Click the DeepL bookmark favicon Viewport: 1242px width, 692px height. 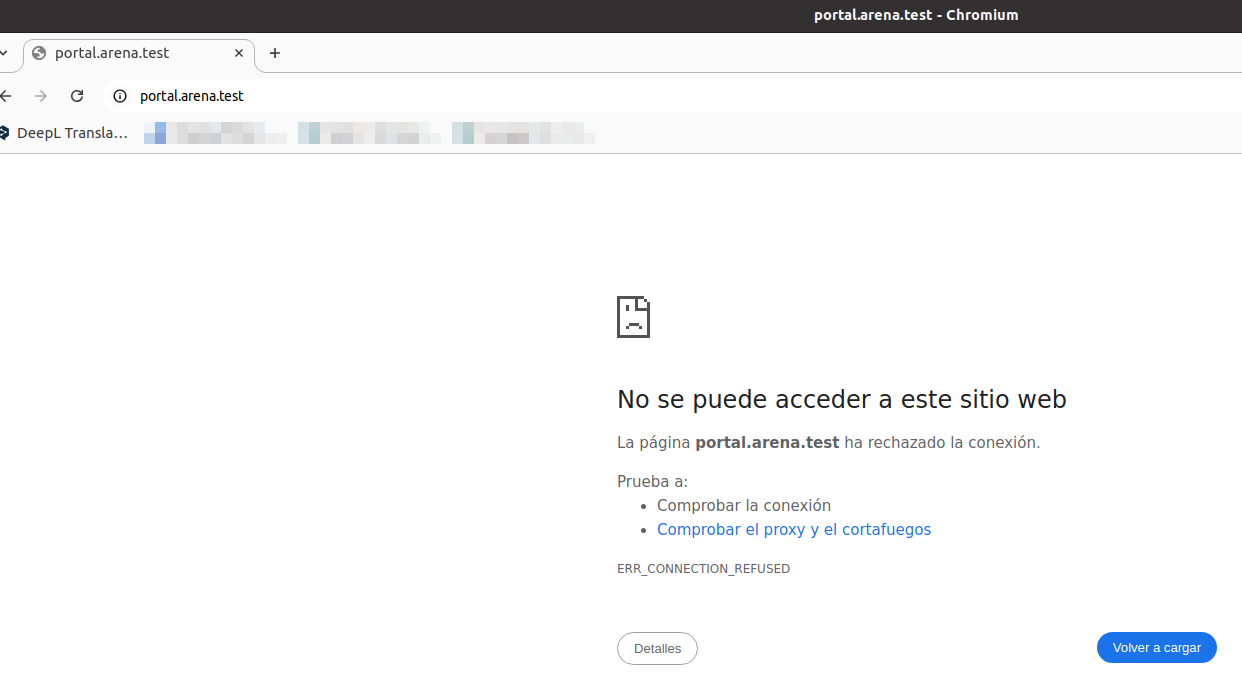pos(4,132)
